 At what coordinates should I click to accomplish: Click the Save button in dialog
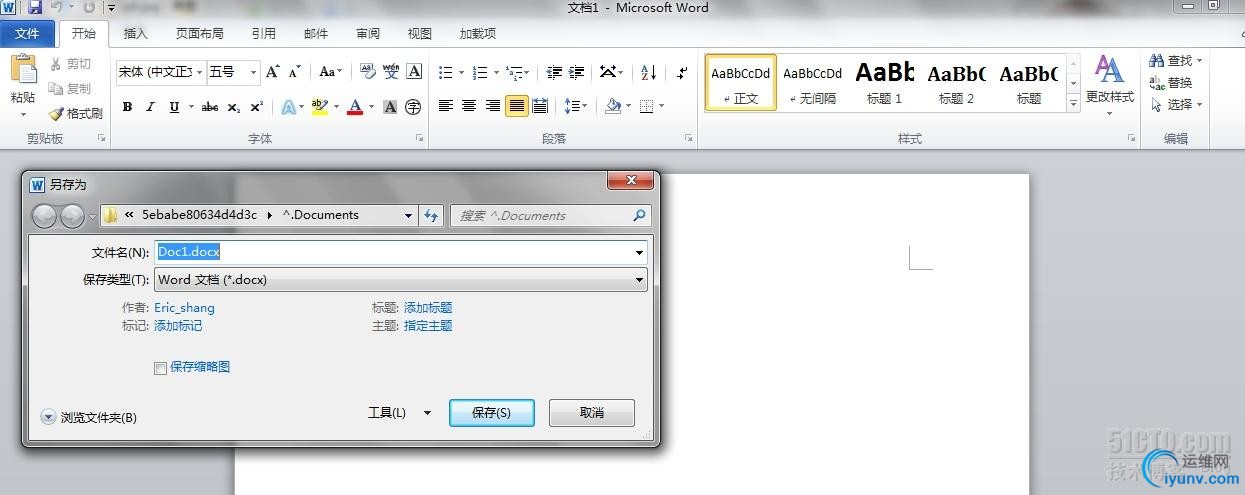coord(492,412)
